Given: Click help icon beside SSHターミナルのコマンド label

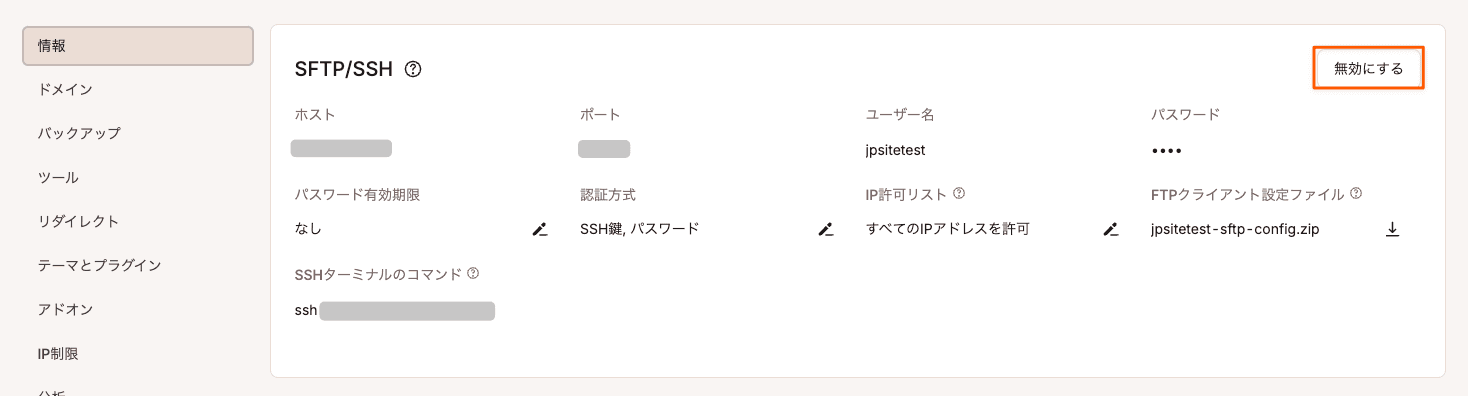Looking at the screenshot, I should coord(473,273).
